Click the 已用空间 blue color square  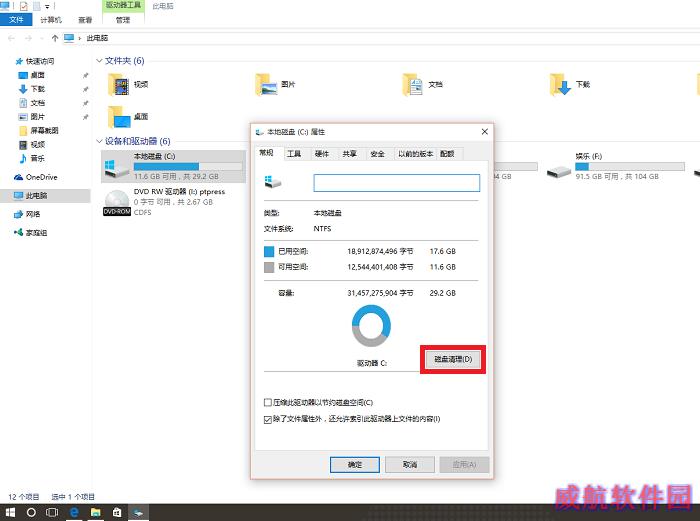pyautogui.click(x=269, y=252)
